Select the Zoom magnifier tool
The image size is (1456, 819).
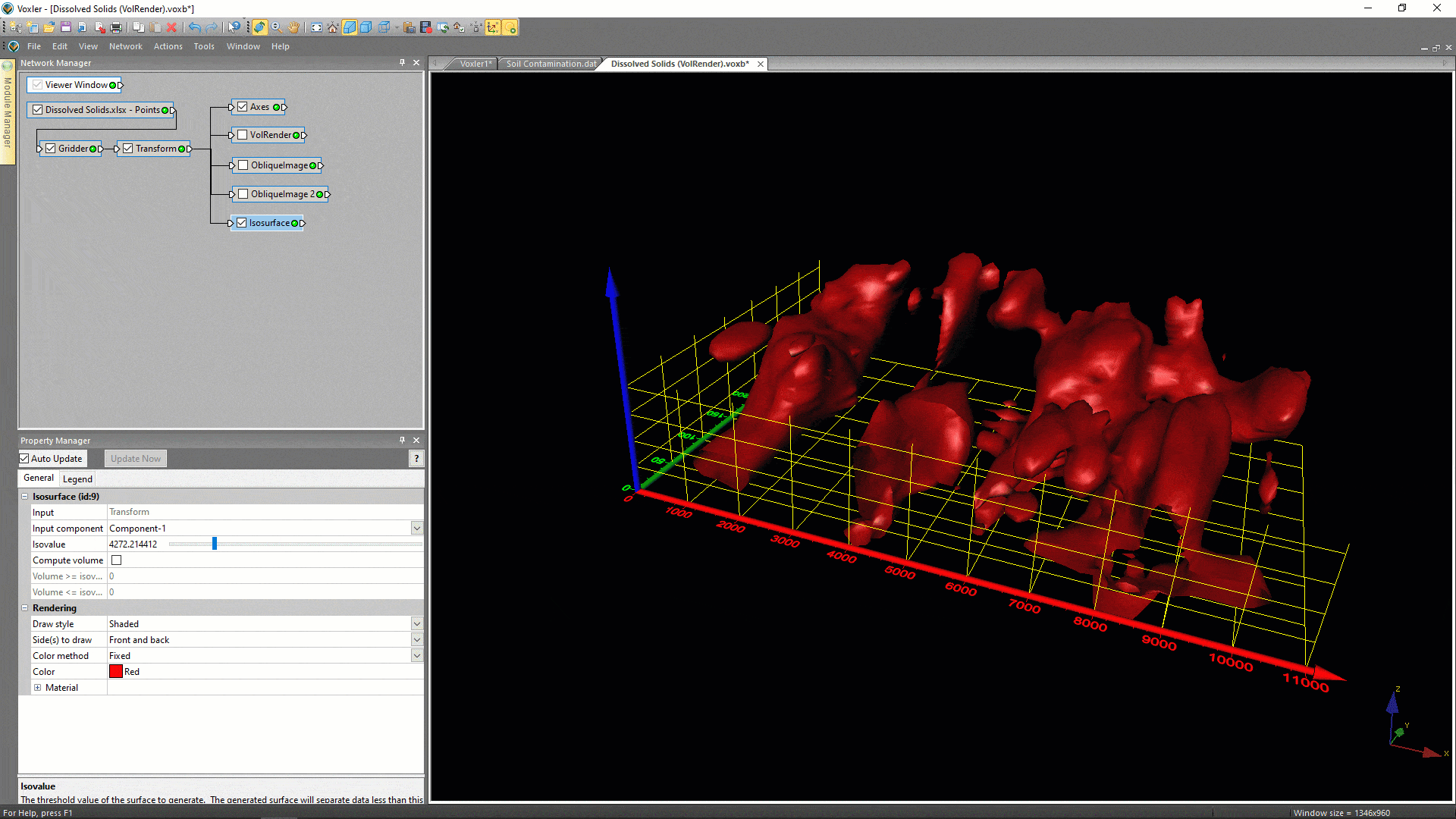277,27
